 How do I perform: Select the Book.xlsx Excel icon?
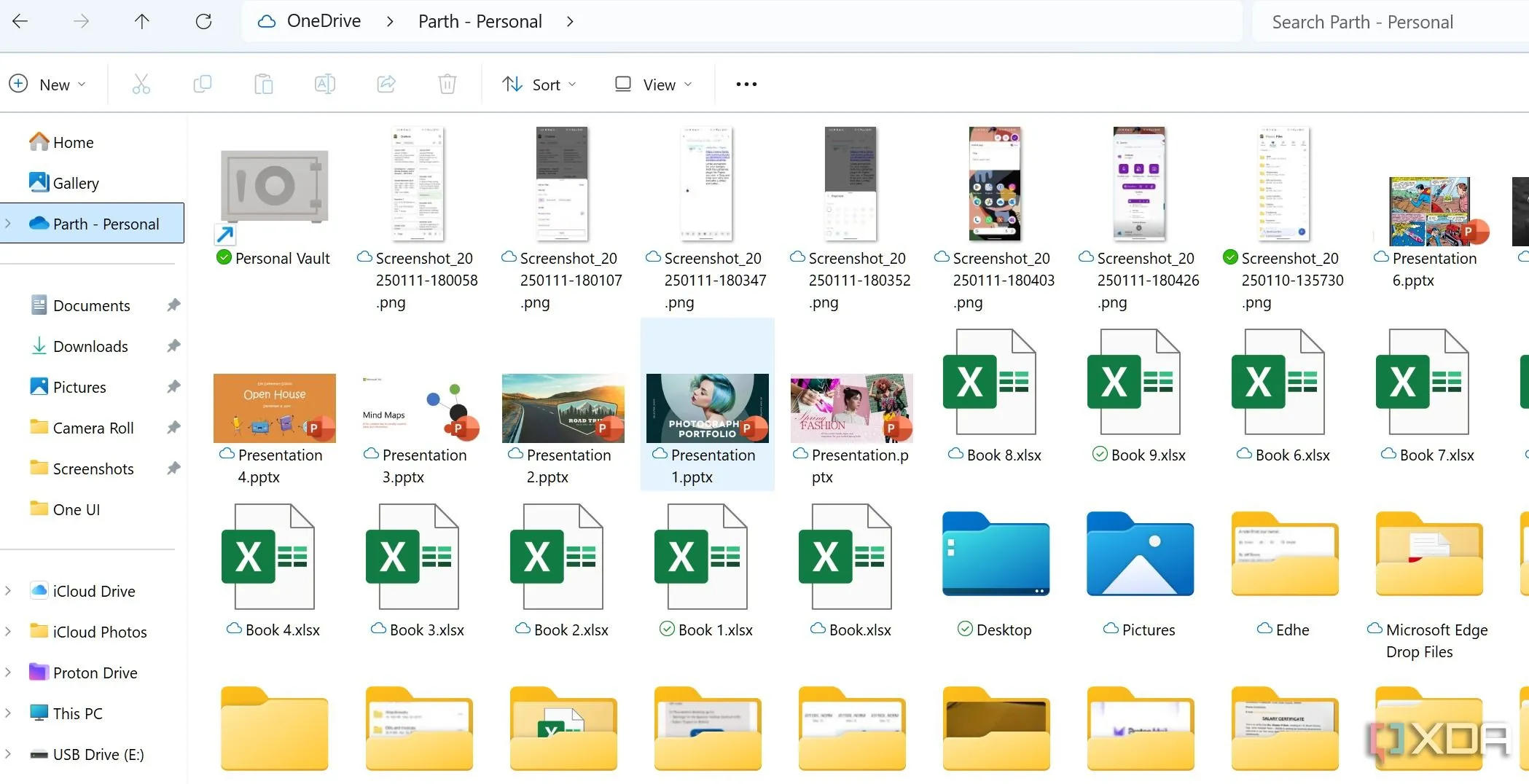pyautogui.click(x=845, y=557)
